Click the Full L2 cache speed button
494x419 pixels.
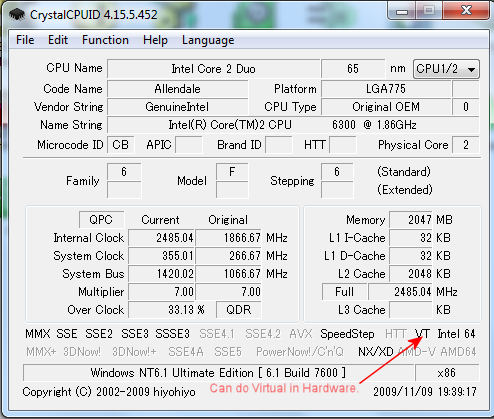coord(344,292)
